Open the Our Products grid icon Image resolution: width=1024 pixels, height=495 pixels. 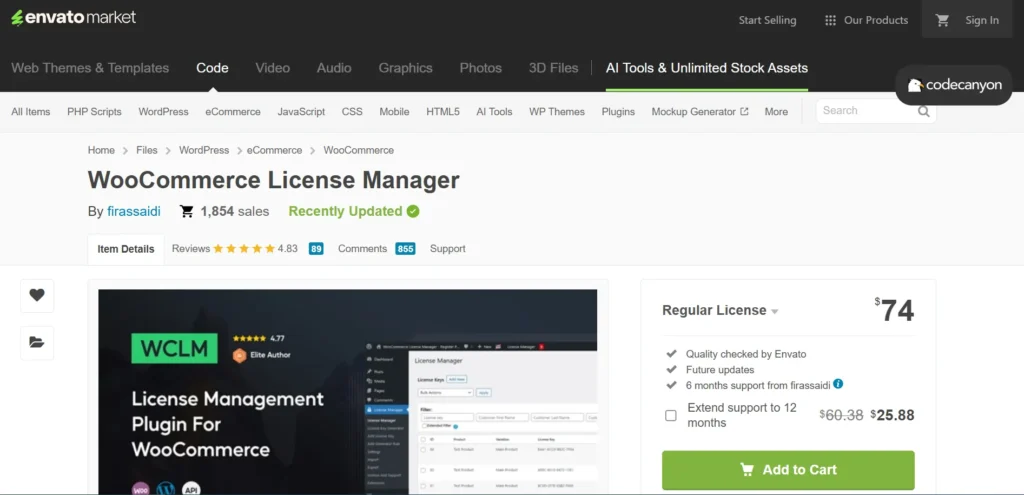coord(830,20)
